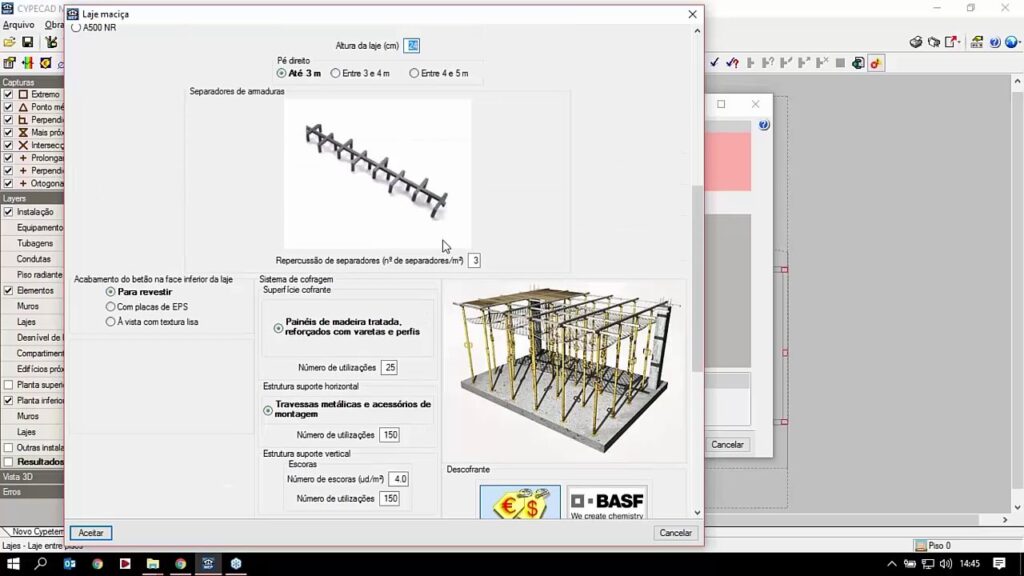Click the globe icon in top toolbar

click(x=1012, y=42)
